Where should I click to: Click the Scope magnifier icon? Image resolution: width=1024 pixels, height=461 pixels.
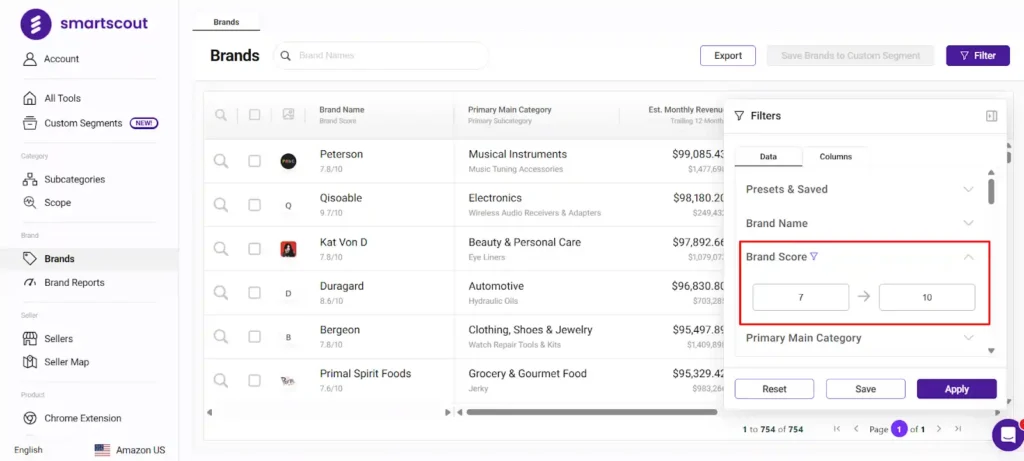pos(29,202)
